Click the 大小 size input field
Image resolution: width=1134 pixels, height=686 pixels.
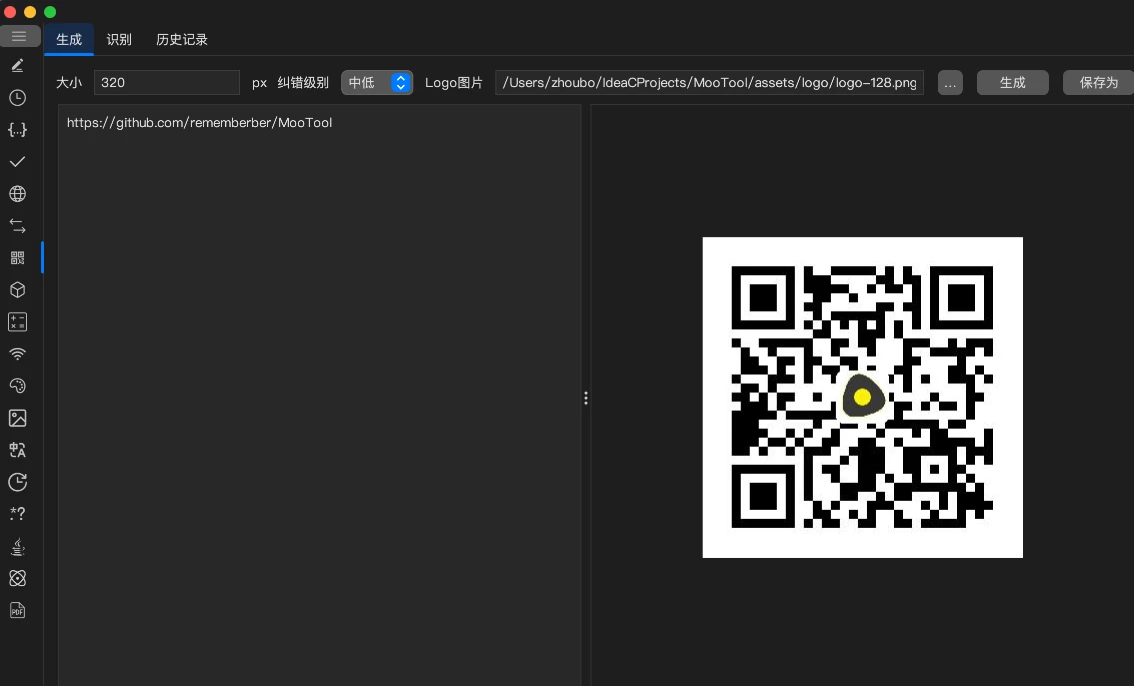[167, 82]
